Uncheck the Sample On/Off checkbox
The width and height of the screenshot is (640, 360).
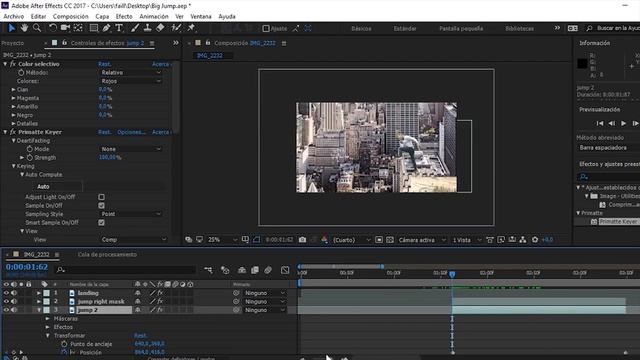(x=101, y=206)
